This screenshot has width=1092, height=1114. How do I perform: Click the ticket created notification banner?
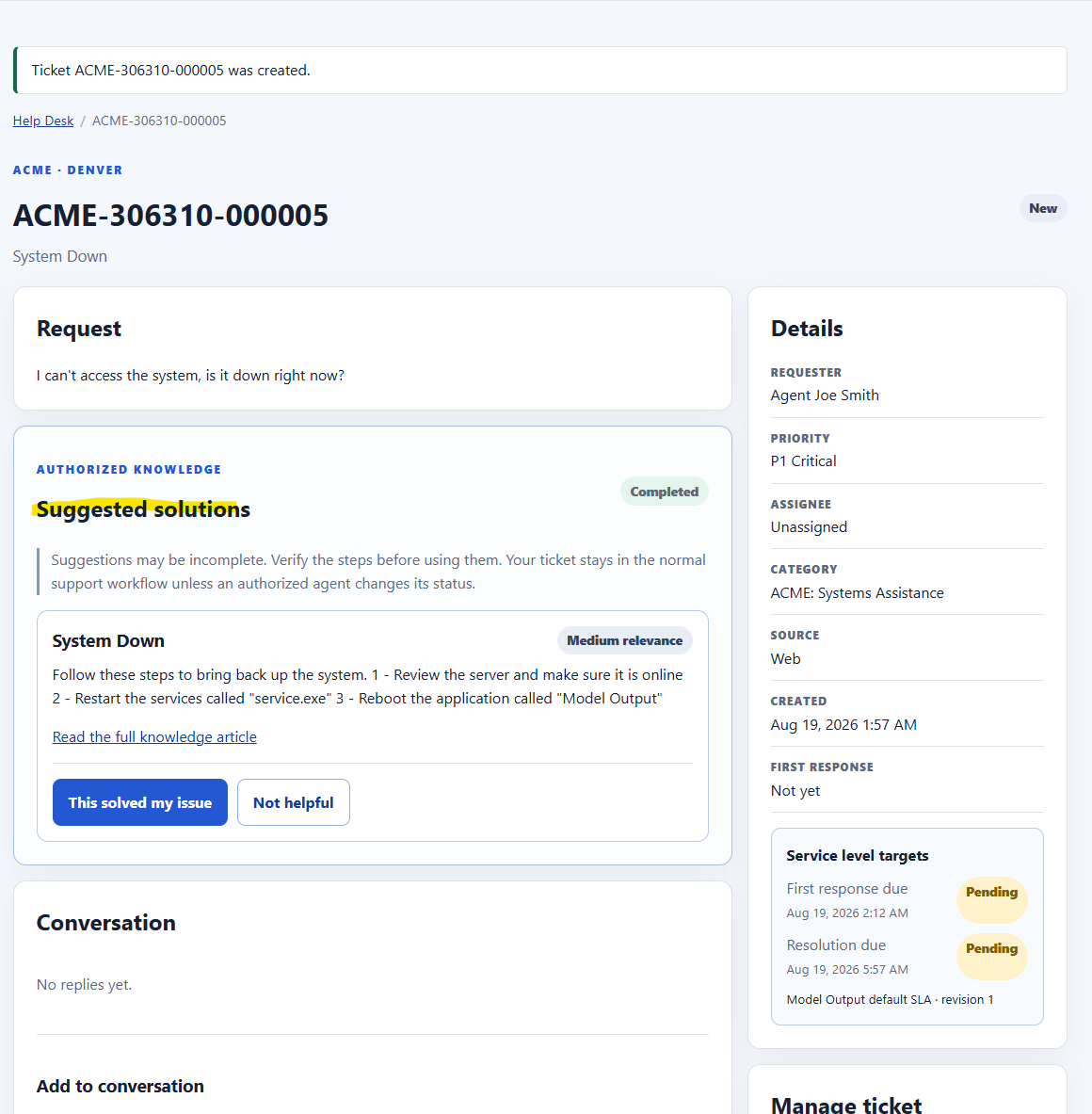tap(539, 71)
